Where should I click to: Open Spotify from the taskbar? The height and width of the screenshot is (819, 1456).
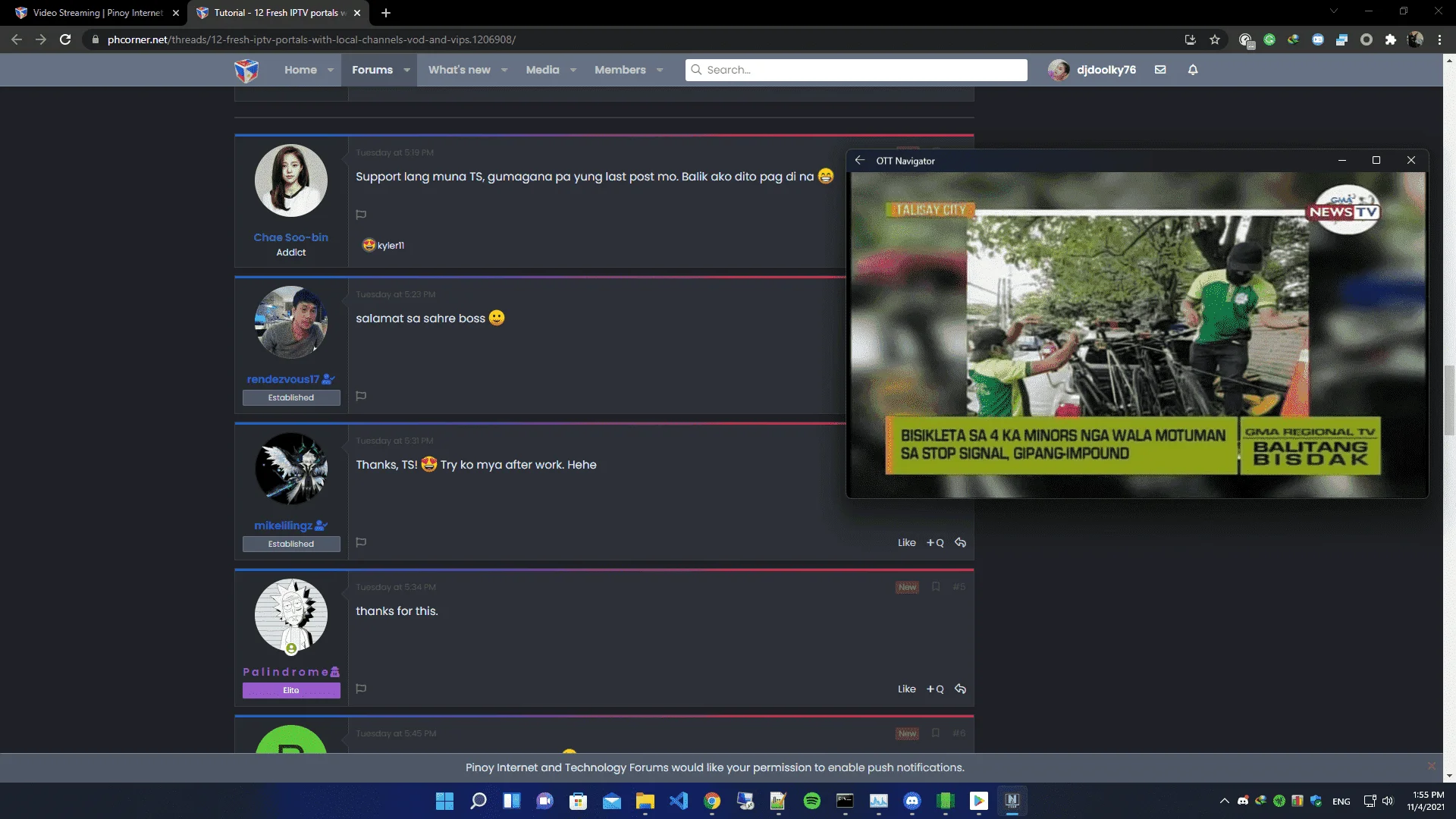click(x=811, y=801)
